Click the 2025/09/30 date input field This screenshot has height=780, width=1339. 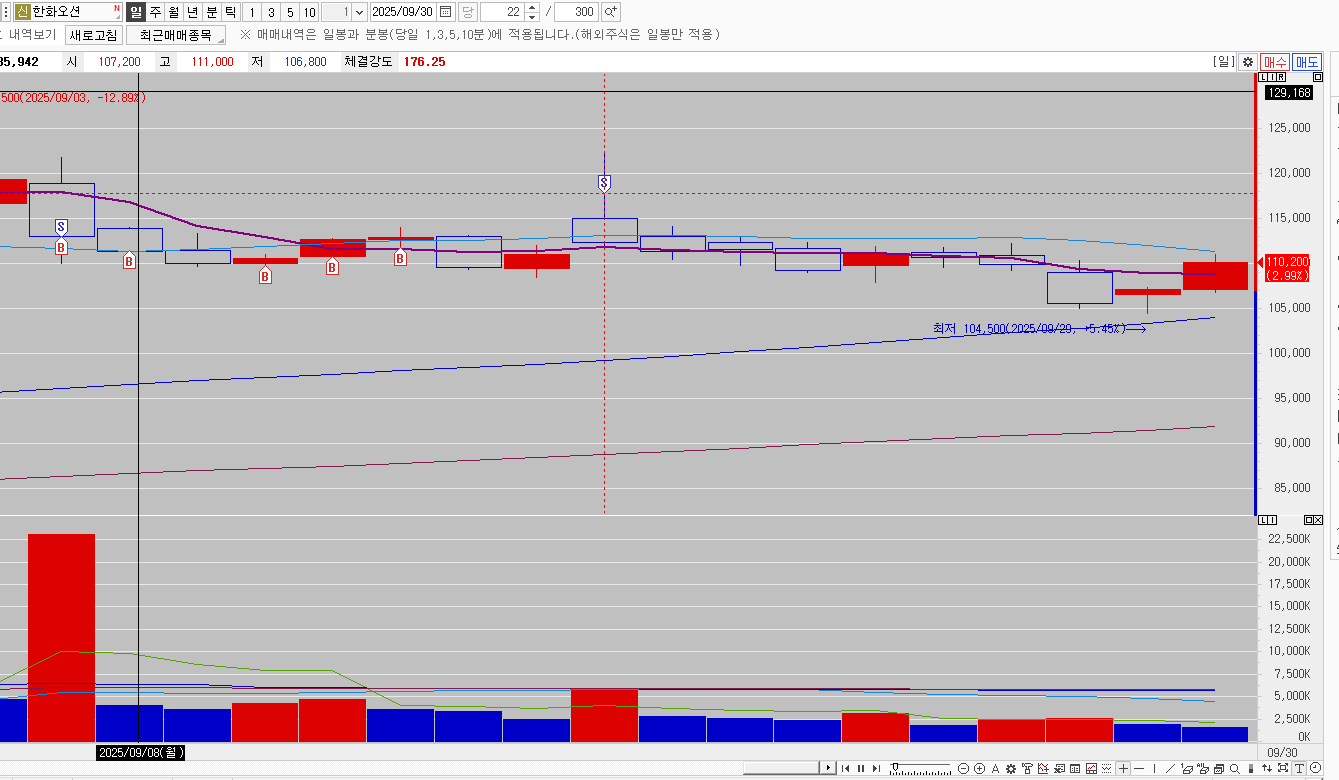[402, 12]
